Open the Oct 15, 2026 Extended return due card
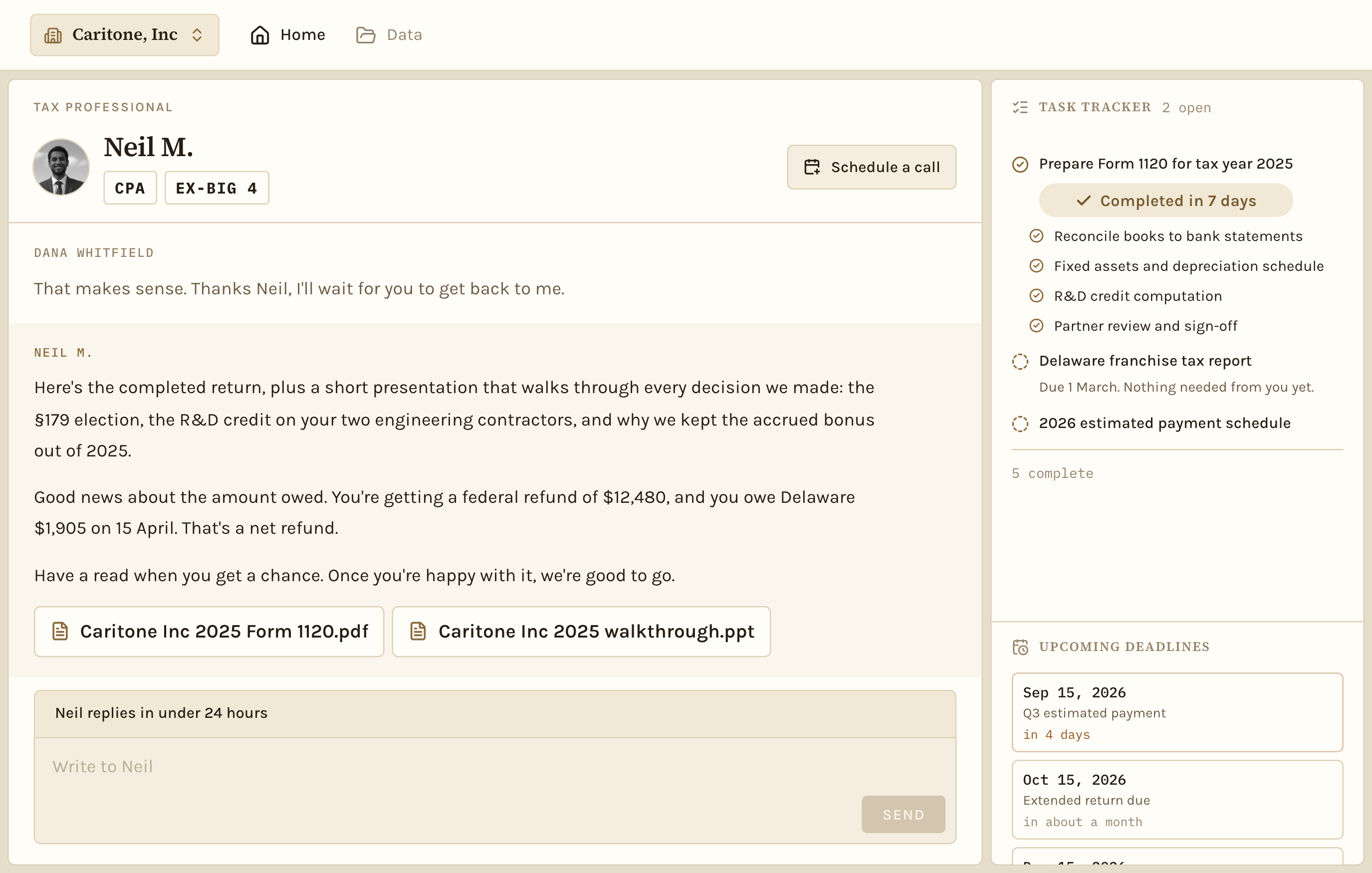Viewport: 1372px width, 873px height. click(1177, 800)
